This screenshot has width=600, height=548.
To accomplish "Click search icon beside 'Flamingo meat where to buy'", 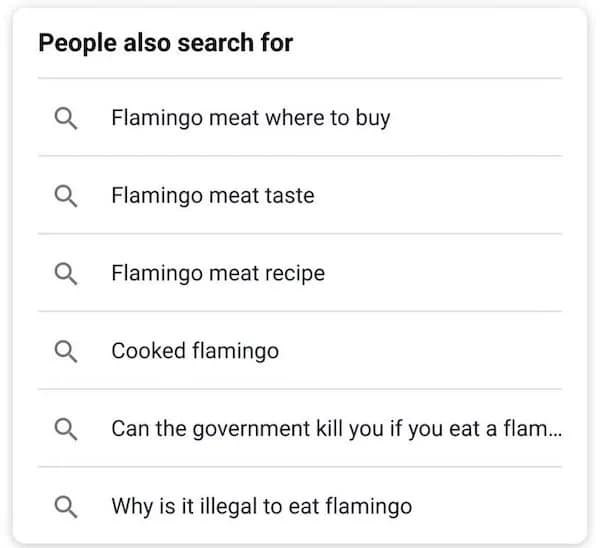I will [66, 119].
